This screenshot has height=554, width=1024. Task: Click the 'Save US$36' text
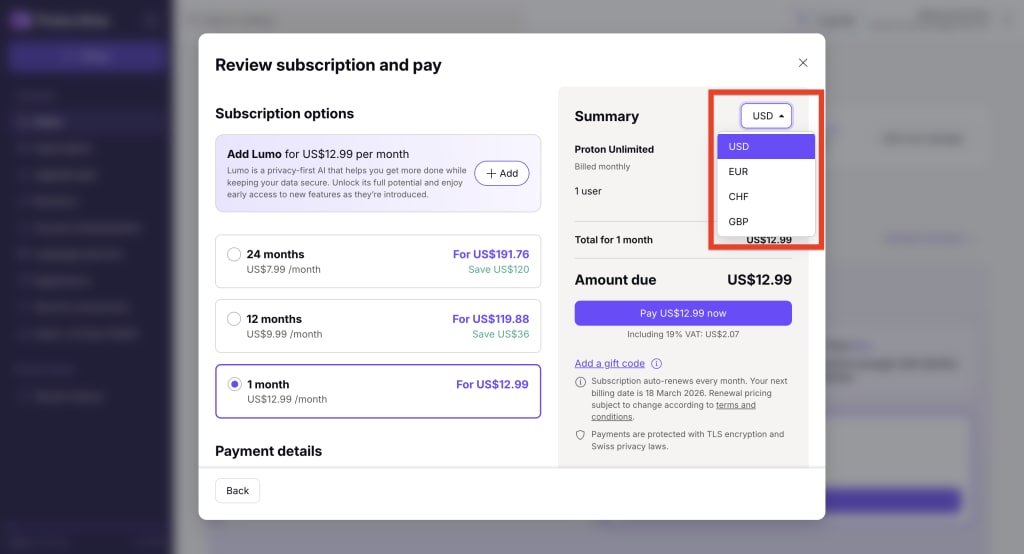(x=500, y=334)
